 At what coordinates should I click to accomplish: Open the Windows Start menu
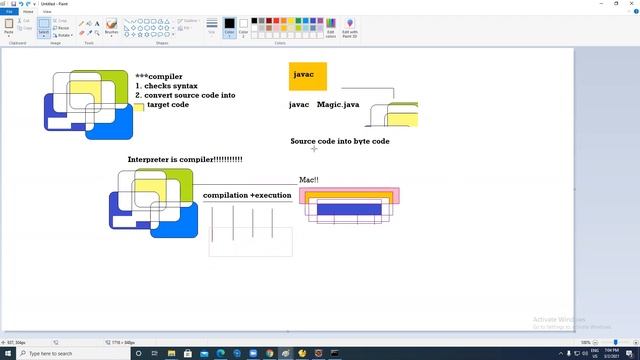[x=8, y=353]
